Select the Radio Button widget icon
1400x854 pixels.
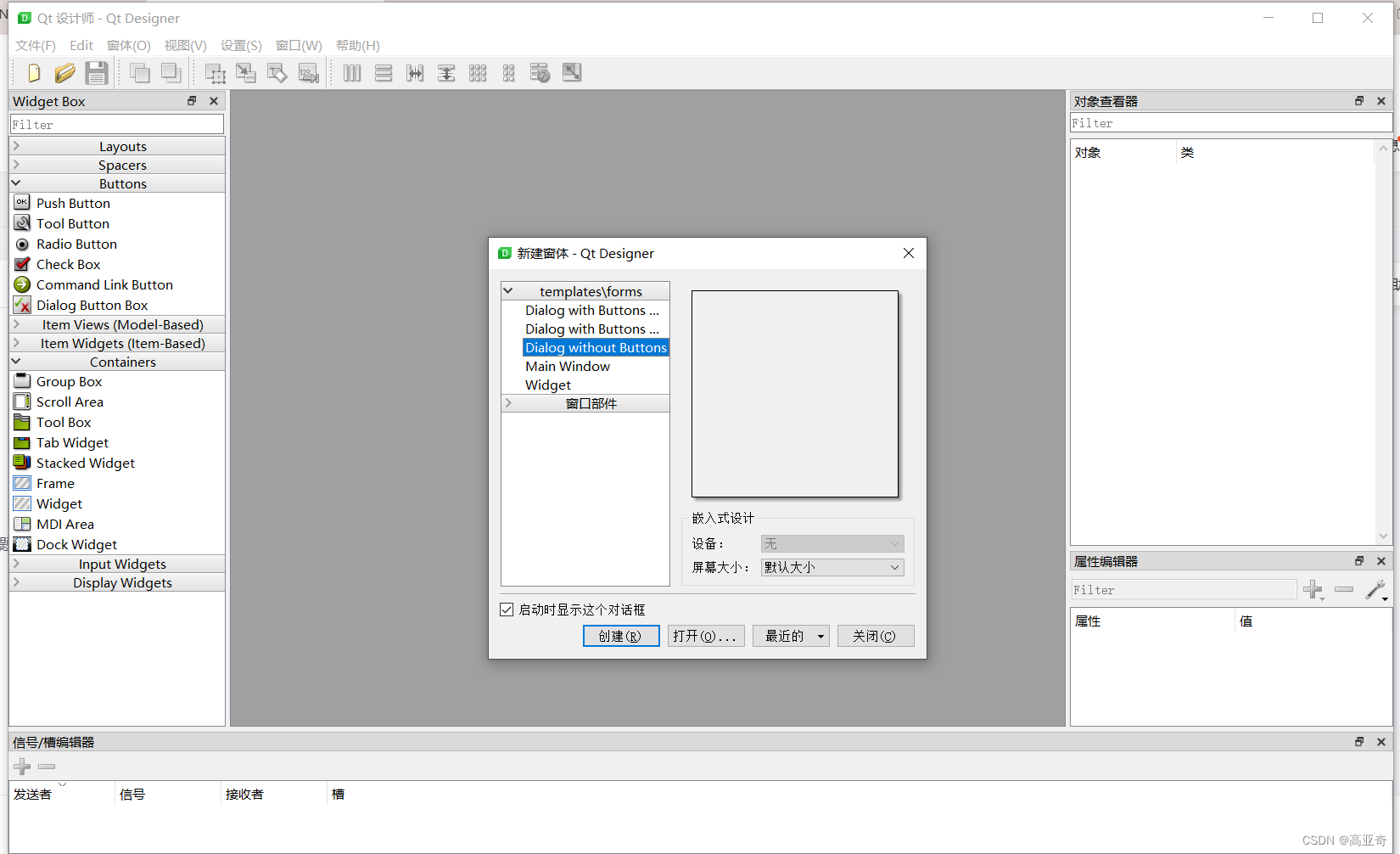coord(22,244)
